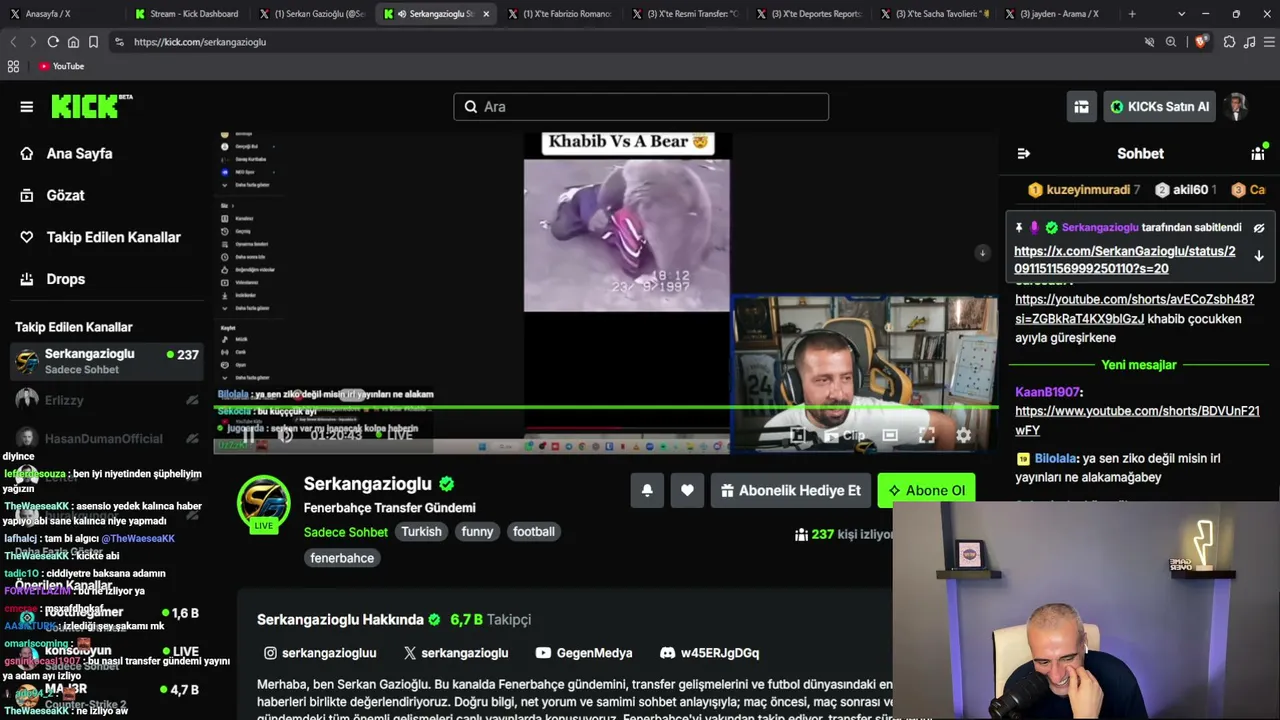The height and width of the screenshot is (720, 1280).
Task: Toggle notification bell for Serkangazioglu
Action: point(647,491)
